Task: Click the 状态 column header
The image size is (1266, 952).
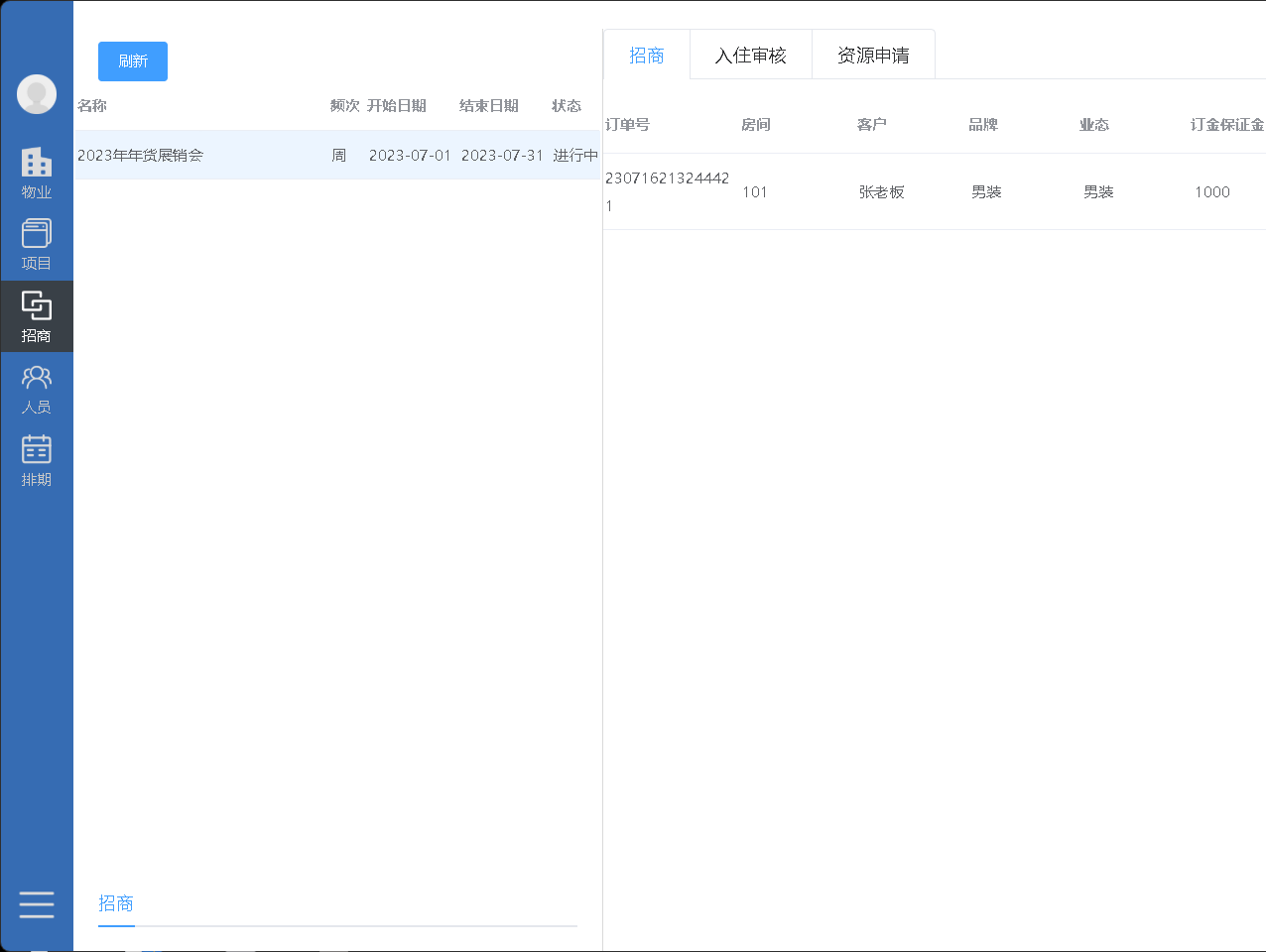Action: 567,105
